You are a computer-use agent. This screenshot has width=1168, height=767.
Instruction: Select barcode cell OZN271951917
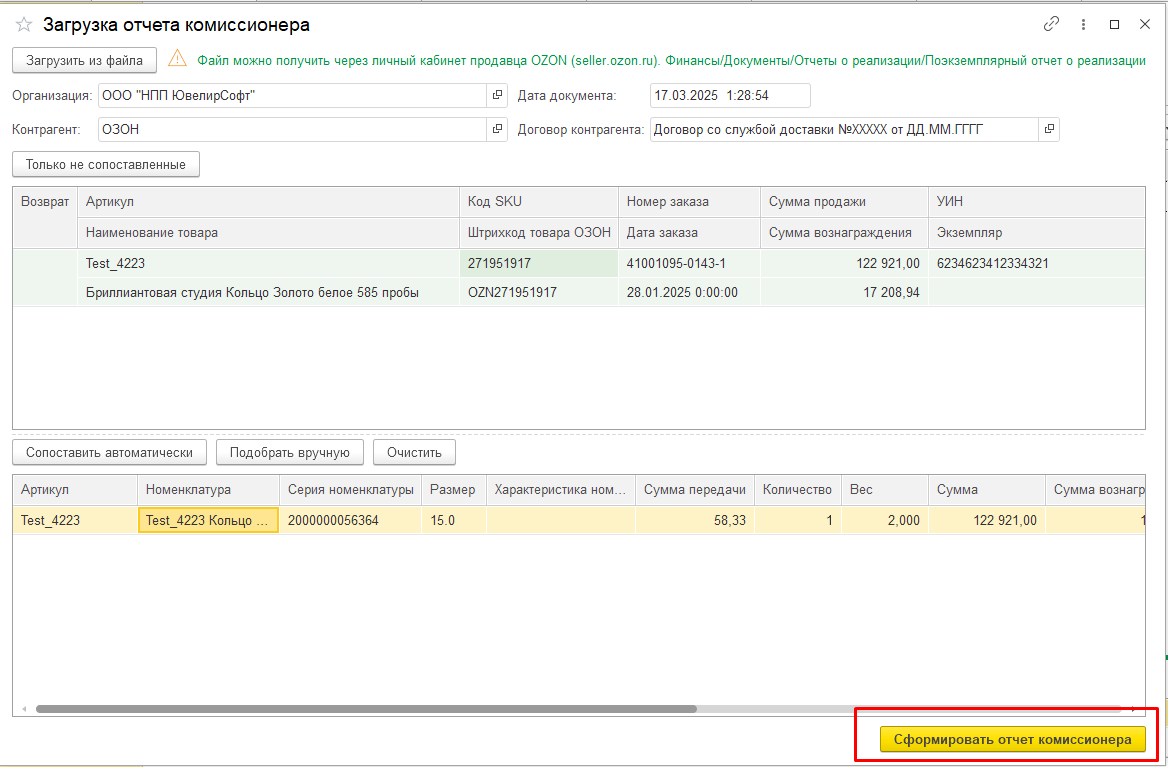tap(539, 293)
